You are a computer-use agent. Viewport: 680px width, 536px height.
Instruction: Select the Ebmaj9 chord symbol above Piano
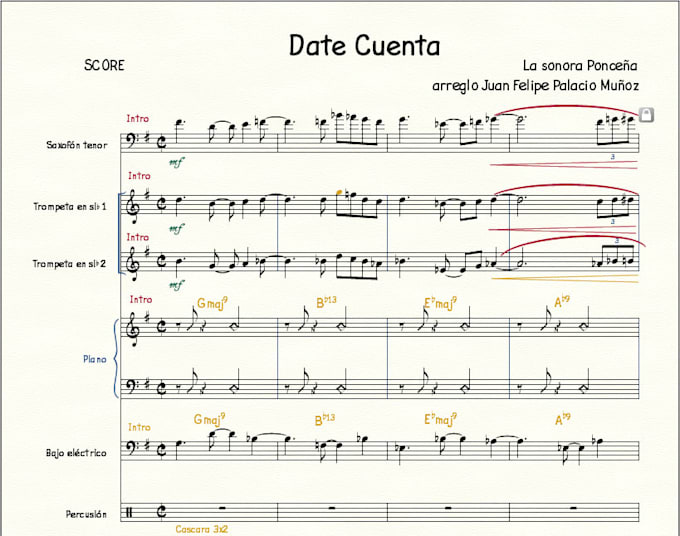coord(440,303)
